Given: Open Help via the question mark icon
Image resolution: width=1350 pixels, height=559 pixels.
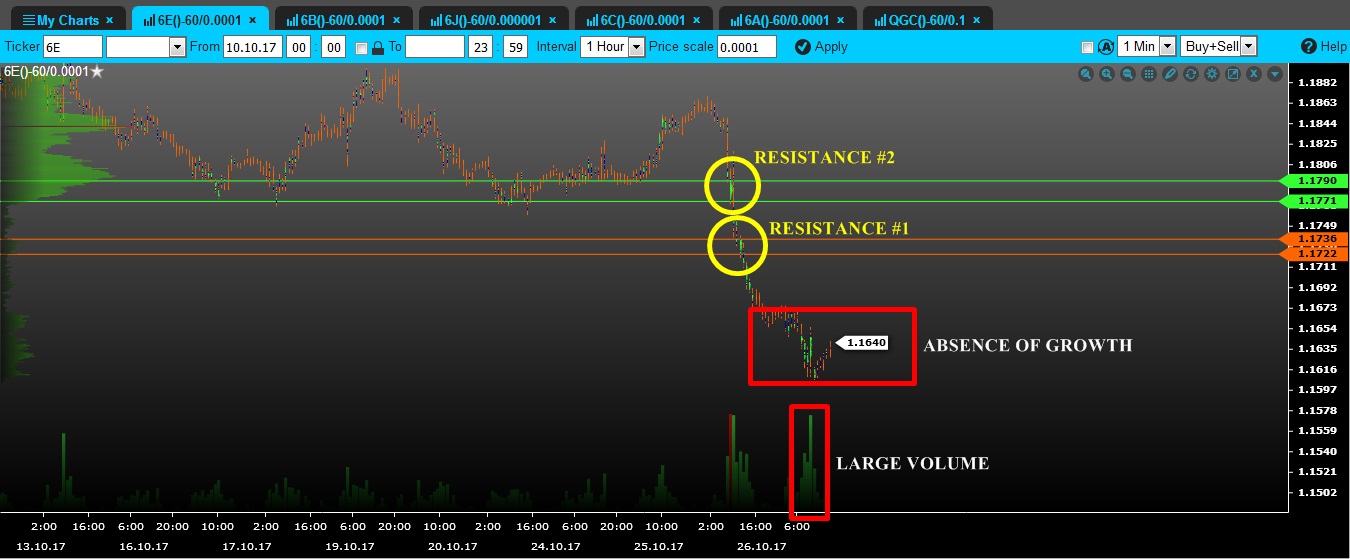Looking at the screenshot, I should 1309,46.
